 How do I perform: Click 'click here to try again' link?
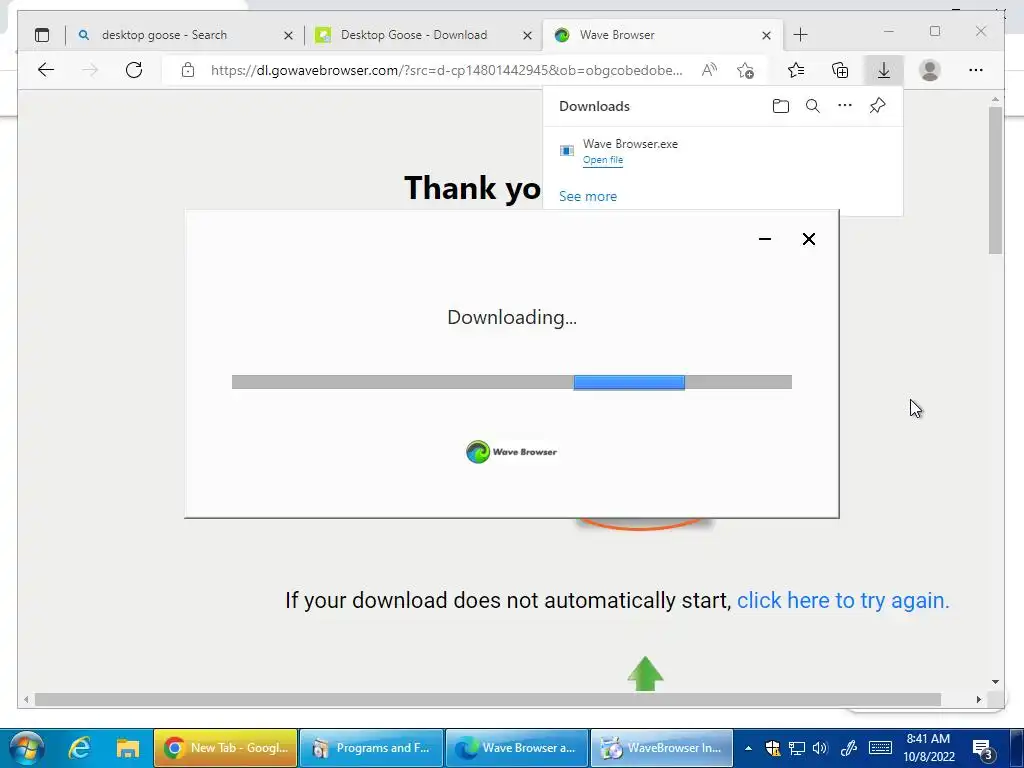pyautogui.click(x=843, y=600)
